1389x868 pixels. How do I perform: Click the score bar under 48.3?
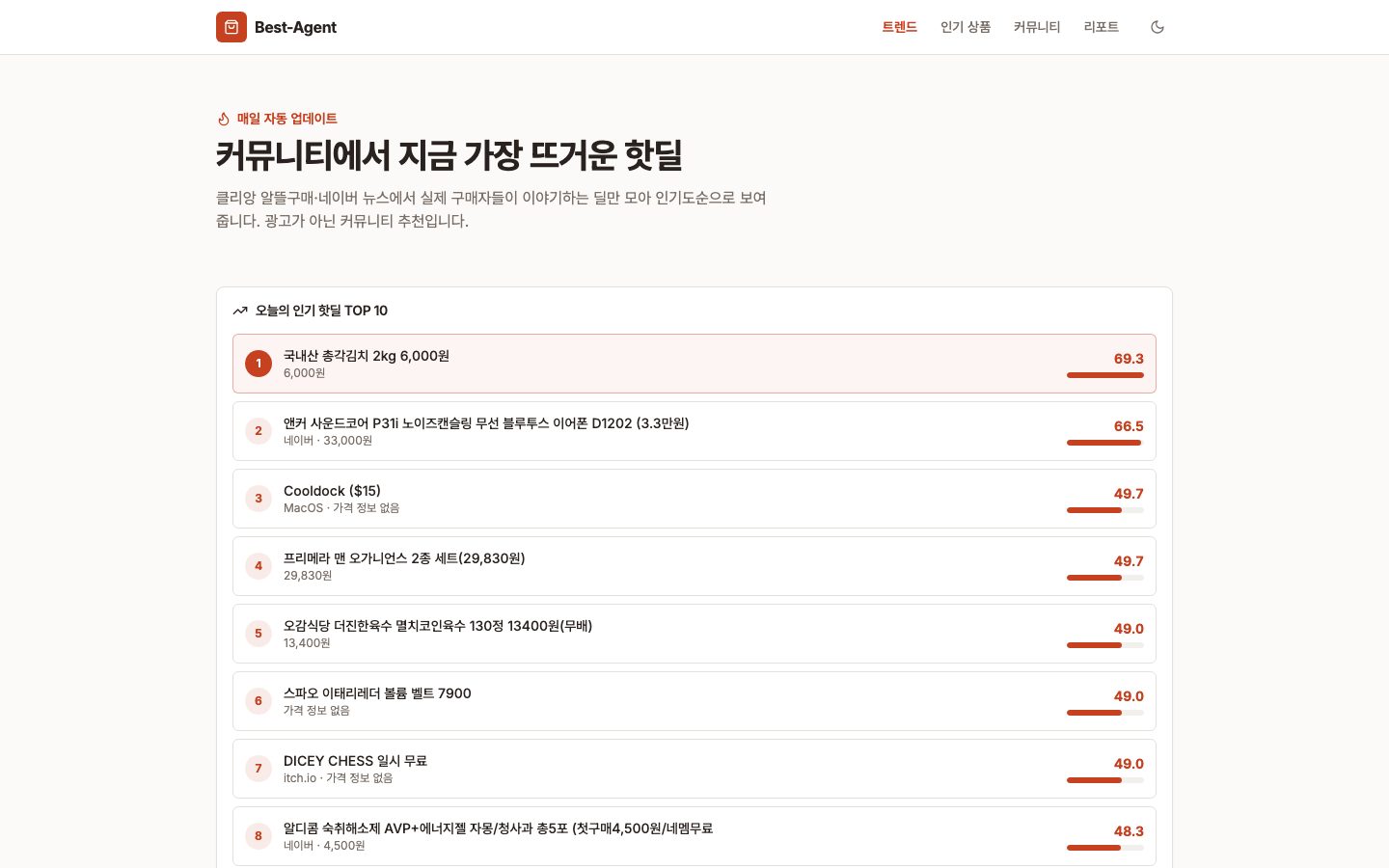1105,848
